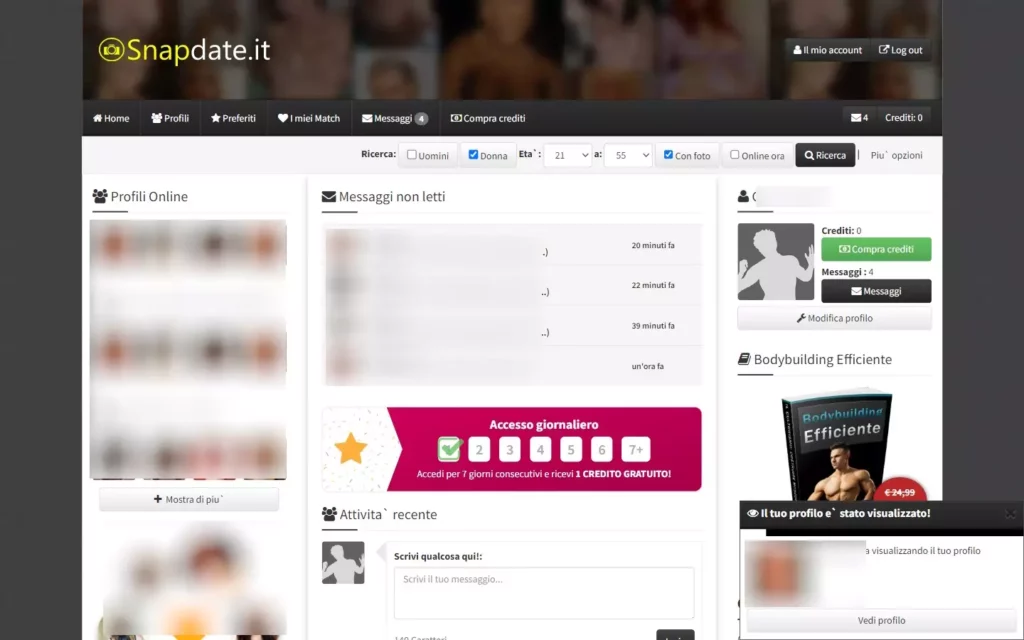The width and height of the screenshot is (1024, 640).
Task: Select the Home icon in the navigation bar
Action: pos(96,118)
